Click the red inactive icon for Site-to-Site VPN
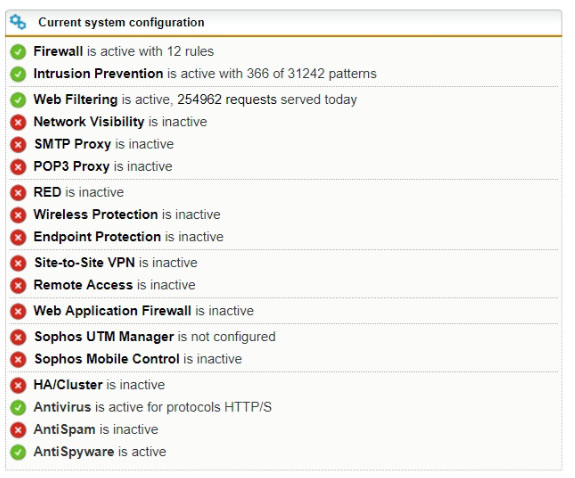 18,263
